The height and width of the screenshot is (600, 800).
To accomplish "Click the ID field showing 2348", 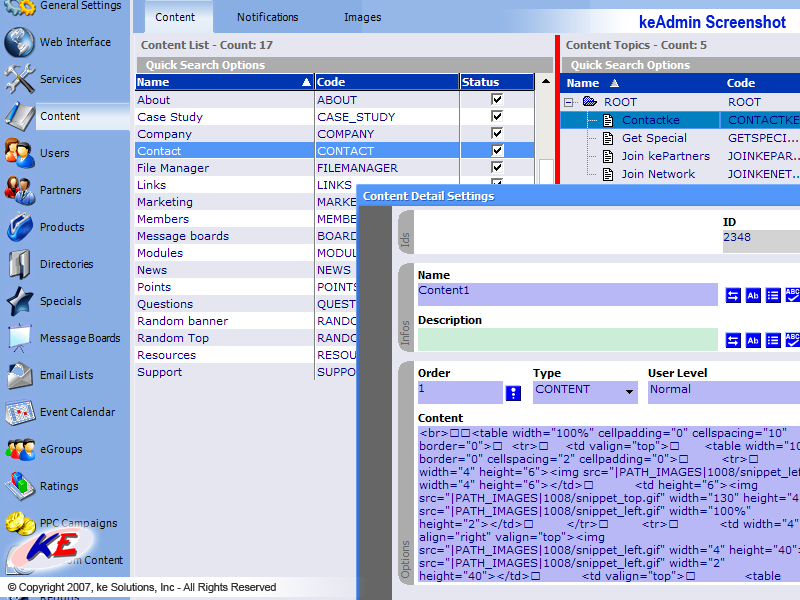I will tap(761, 241).
